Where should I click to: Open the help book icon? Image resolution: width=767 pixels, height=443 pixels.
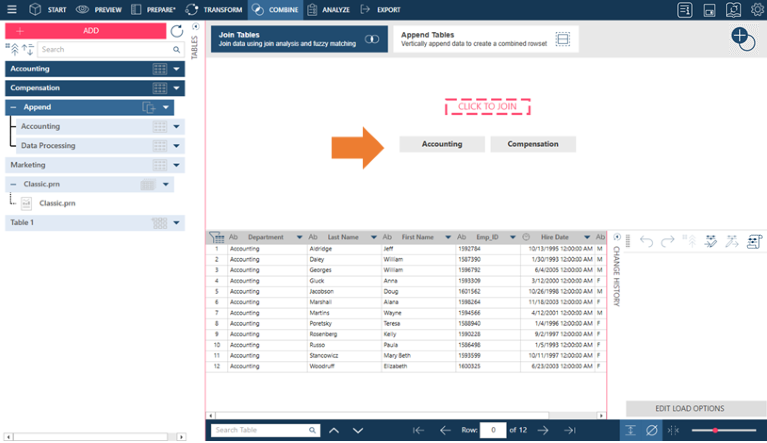[x=733, y=10]
